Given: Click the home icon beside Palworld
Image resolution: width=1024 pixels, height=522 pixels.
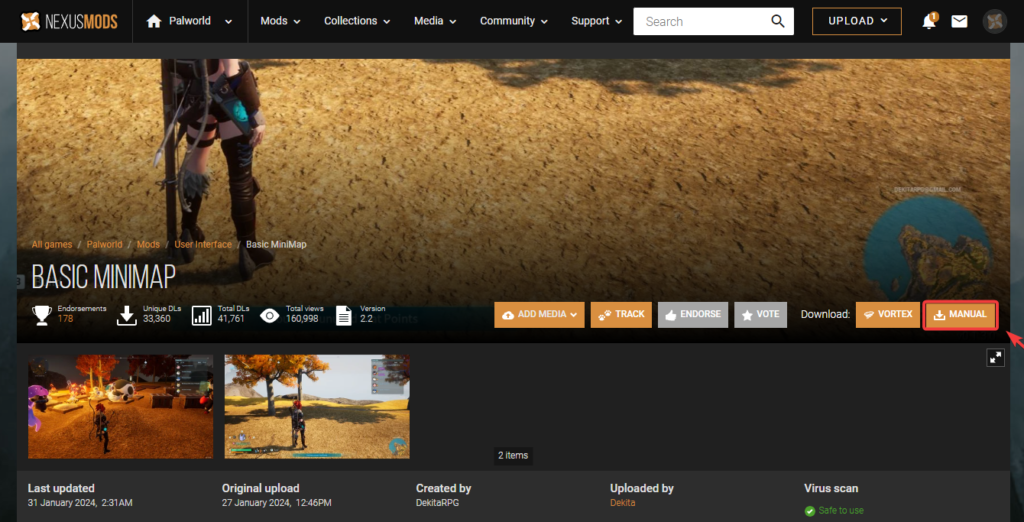Looking at the screenshot, I should click(x=154, y=21).
